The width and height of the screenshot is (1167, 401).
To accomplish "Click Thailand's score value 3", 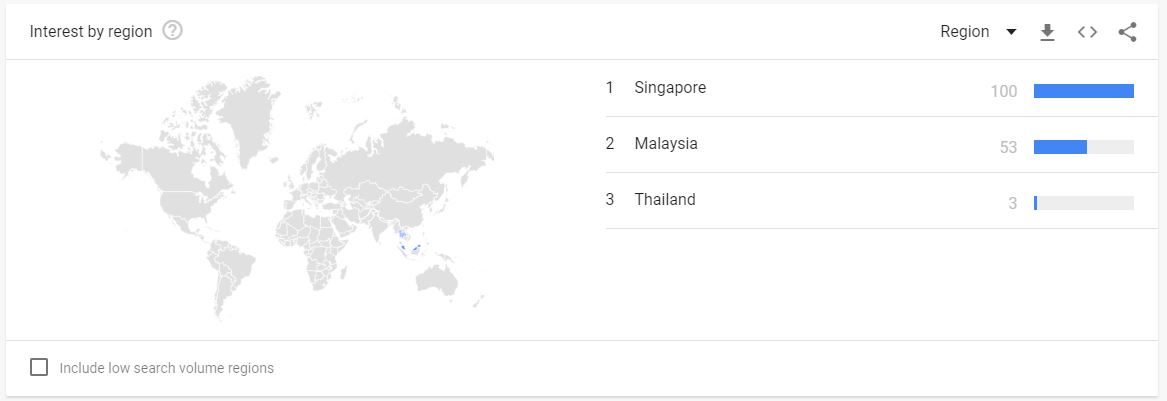I will (x=1012, y=204).
